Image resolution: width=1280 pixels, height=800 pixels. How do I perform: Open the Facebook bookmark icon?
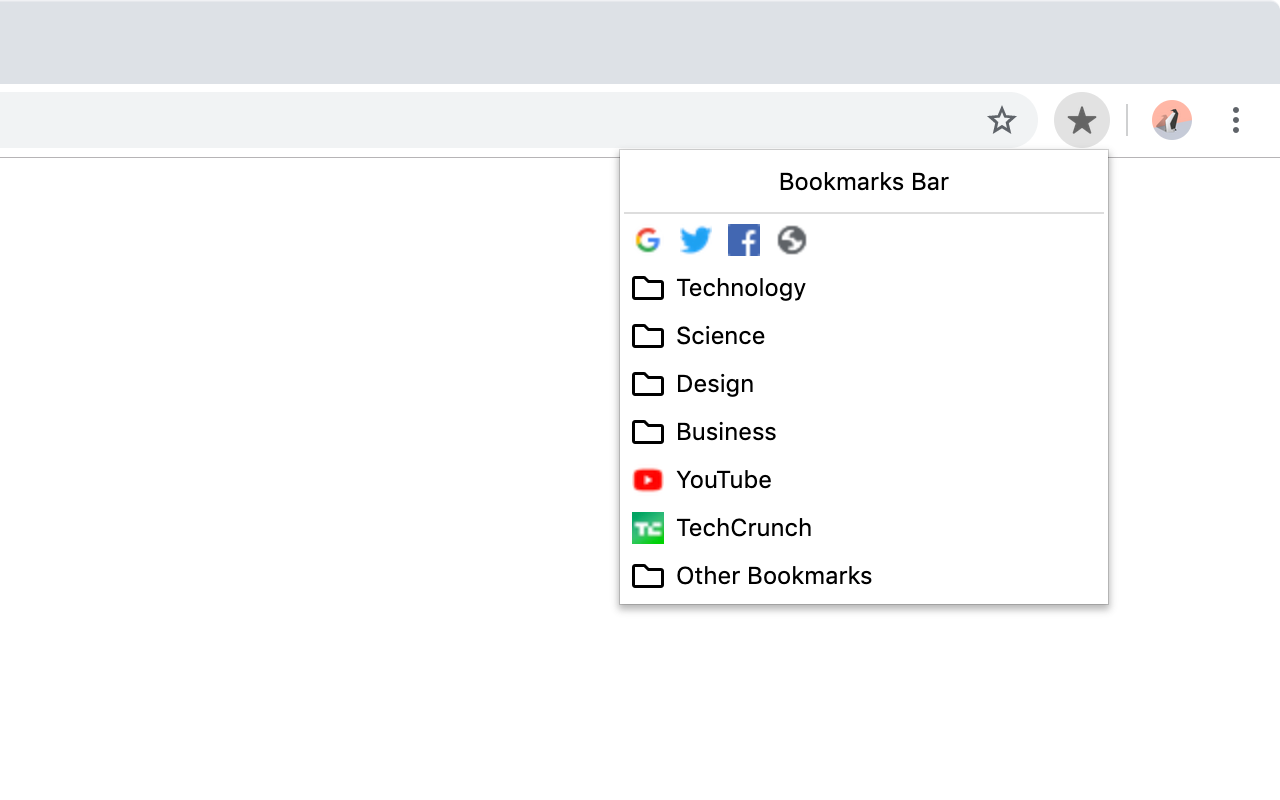point(744,240)
